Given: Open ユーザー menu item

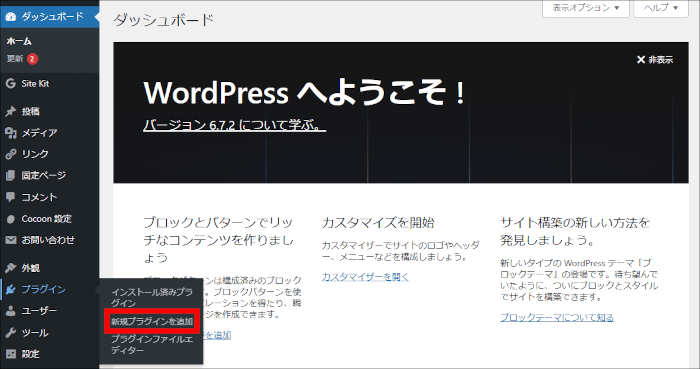Looking at the screenshot, I should pyautogui.click(x=50, y=311).
